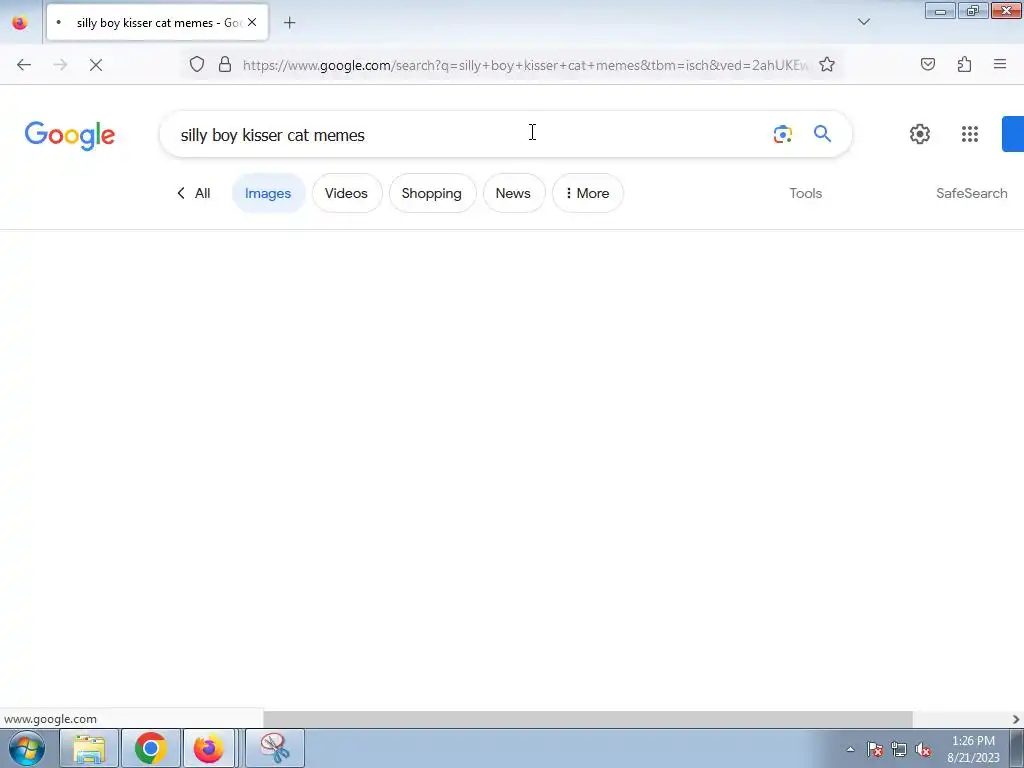
Task: Open Action Center flag icon
Action: tap(874, 749)
